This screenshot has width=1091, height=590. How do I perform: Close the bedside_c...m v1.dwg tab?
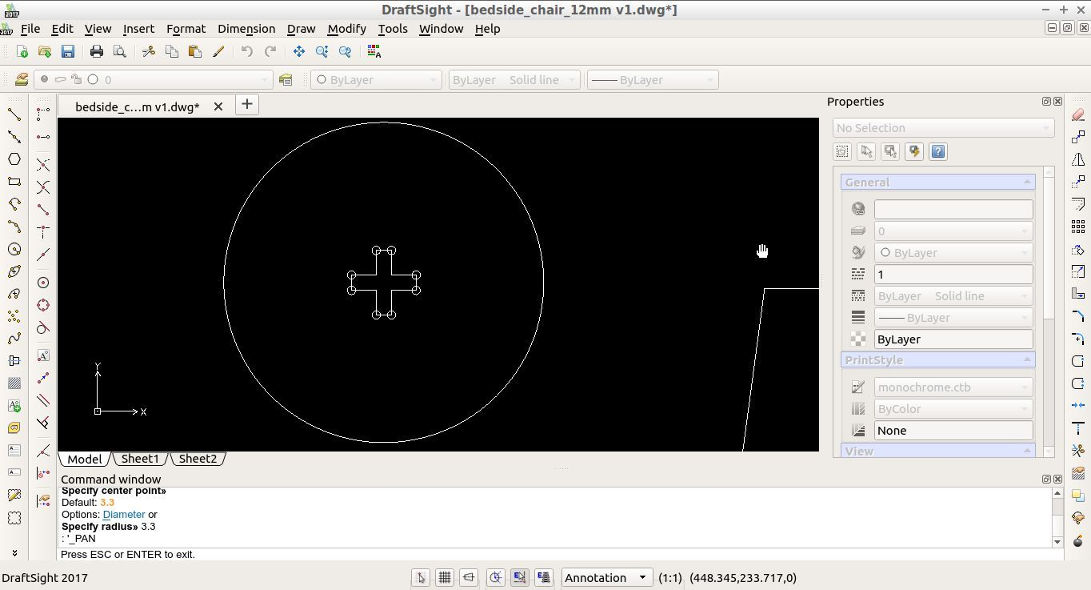(x=218, y=106)
